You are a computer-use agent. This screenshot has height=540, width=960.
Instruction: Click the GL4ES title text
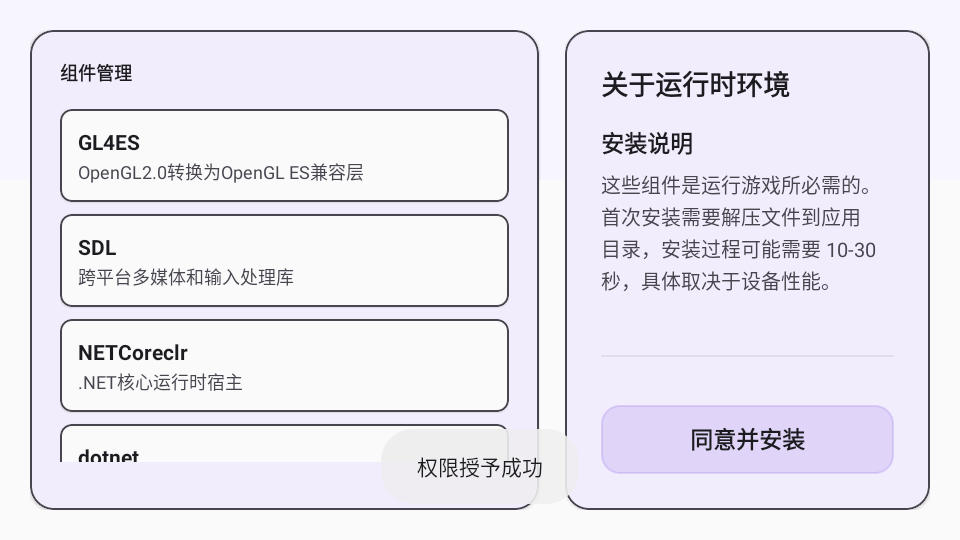pyautogui.click(x=109, y=143)
